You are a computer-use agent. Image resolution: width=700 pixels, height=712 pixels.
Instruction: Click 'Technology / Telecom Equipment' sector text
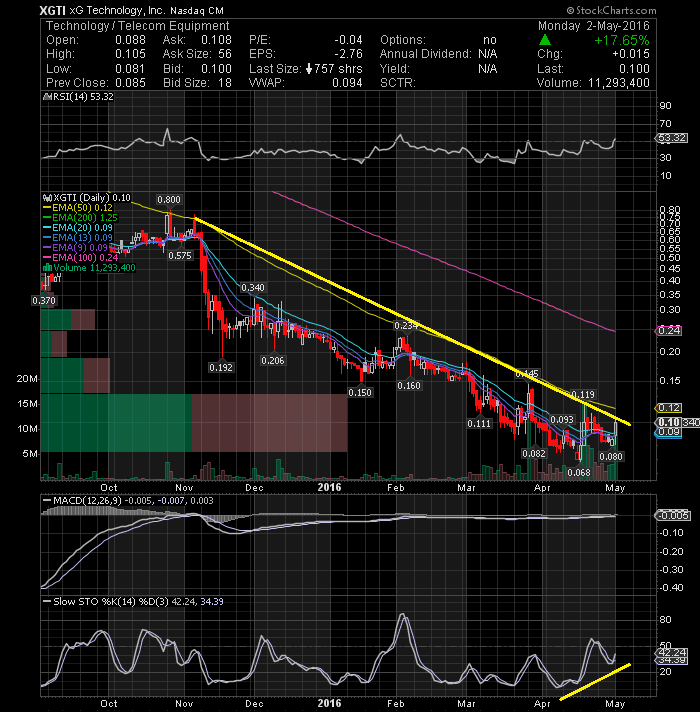[138, 26]
